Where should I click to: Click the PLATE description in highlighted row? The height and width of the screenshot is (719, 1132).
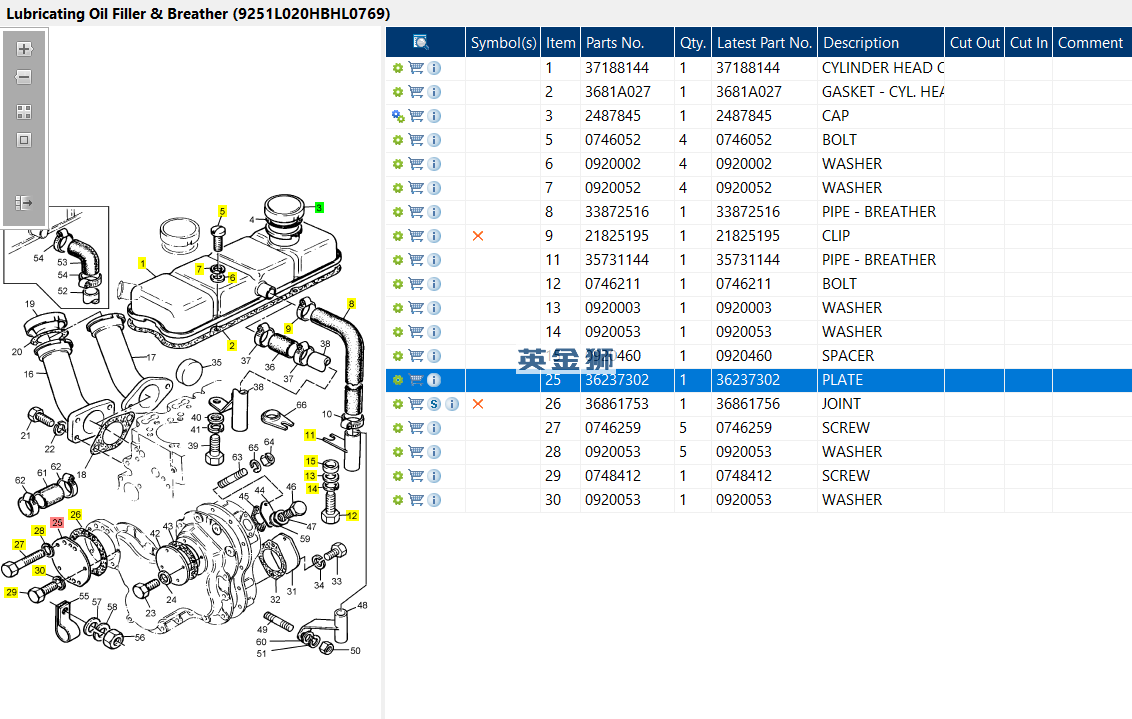[x=842, y=380]
